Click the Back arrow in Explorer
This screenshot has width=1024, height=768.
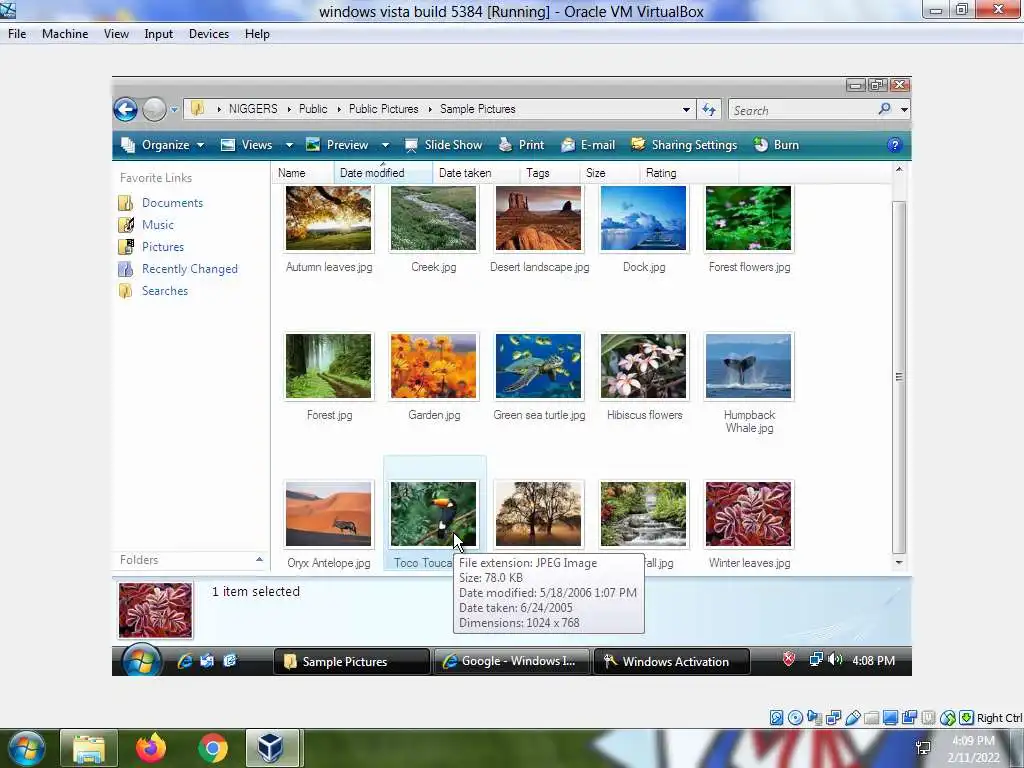[125, 110]
